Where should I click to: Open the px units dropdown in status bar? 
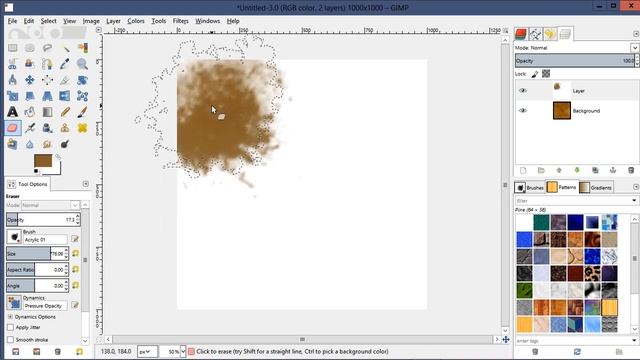click(147, 351)
